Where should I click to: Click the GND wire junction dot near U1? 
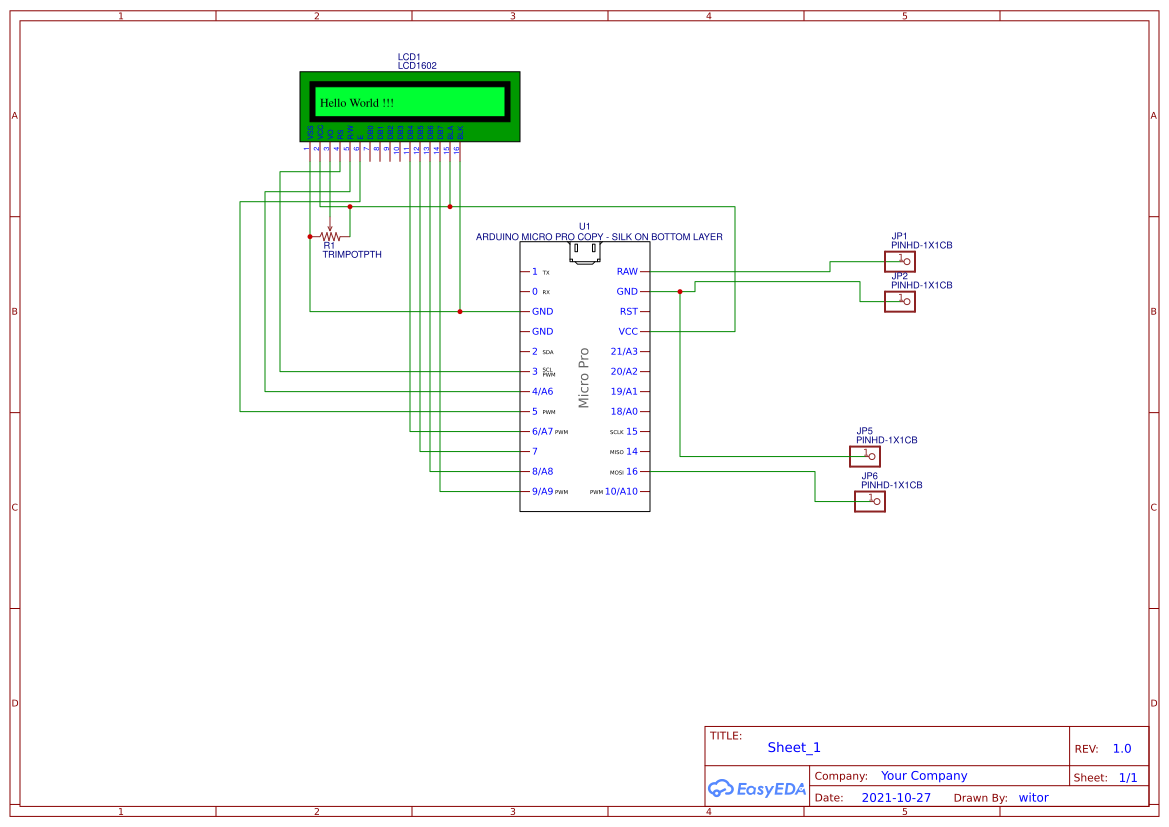pos(681,291)
